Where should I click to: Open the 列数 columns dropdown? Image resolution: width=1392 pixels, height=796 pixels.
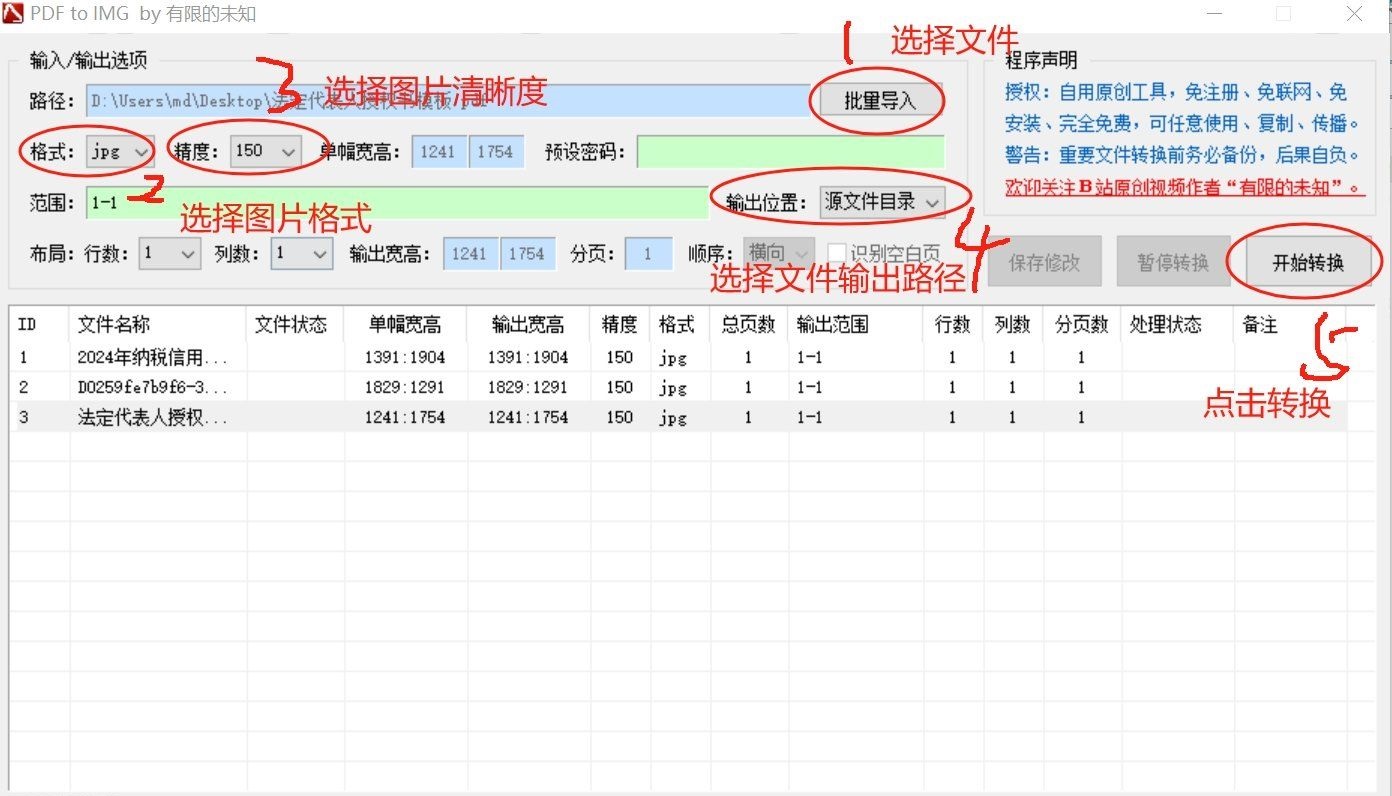pyautogui.click(x=302, y=254)
